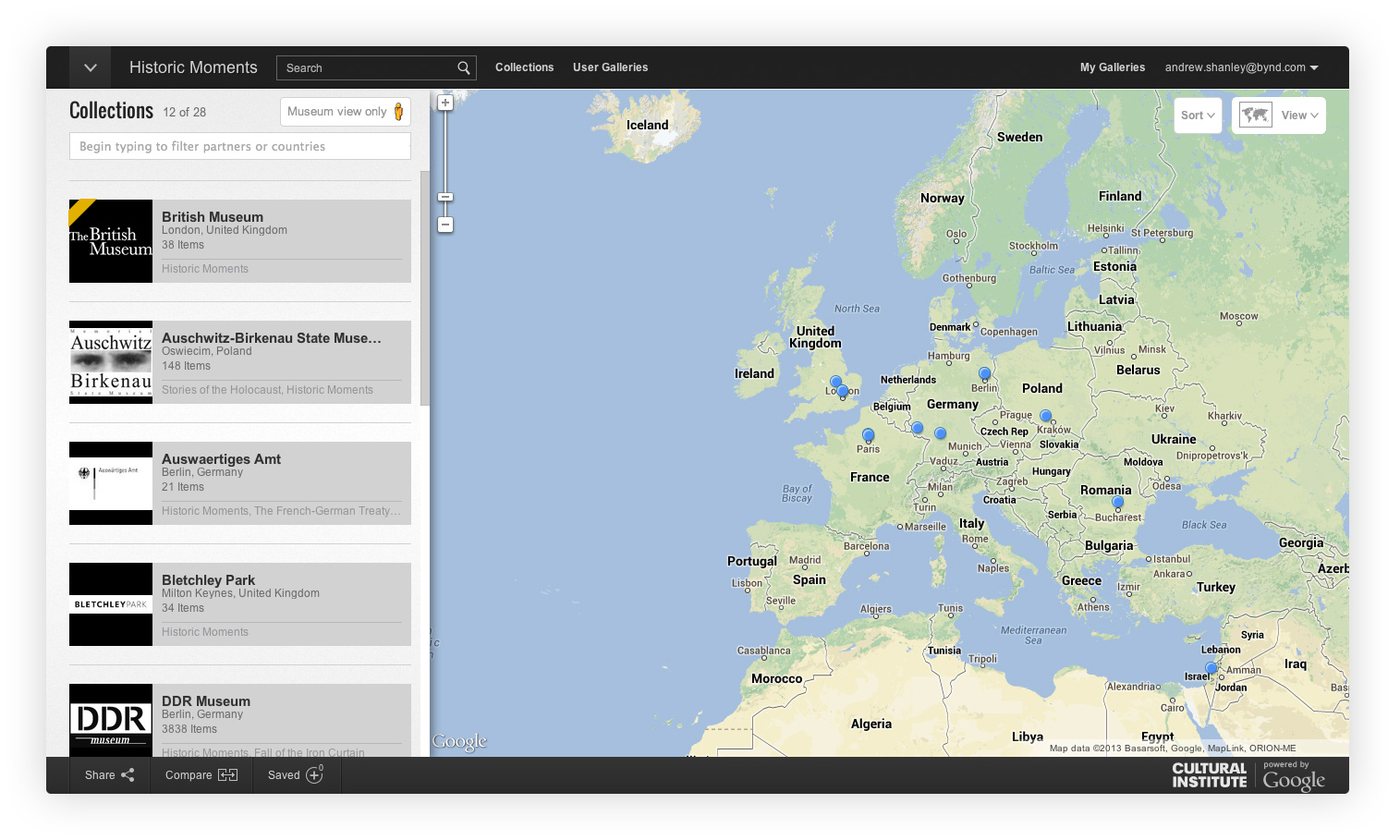Open the British Museum thumbnail
Viewport: 1400px width, 840px height.
pos(111,241)
